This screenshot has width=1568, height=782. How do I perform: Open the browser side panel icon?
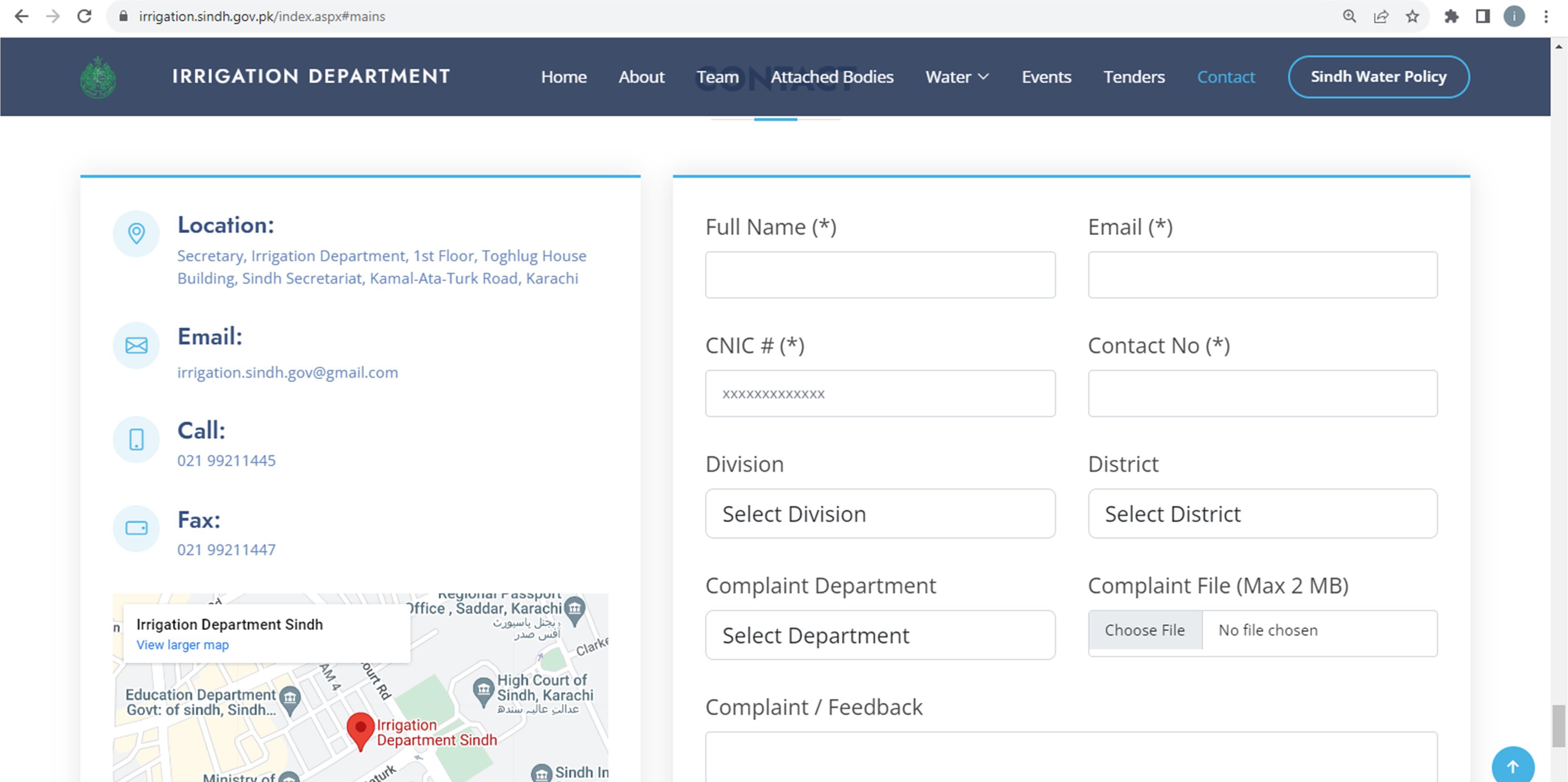point(1483,16)
